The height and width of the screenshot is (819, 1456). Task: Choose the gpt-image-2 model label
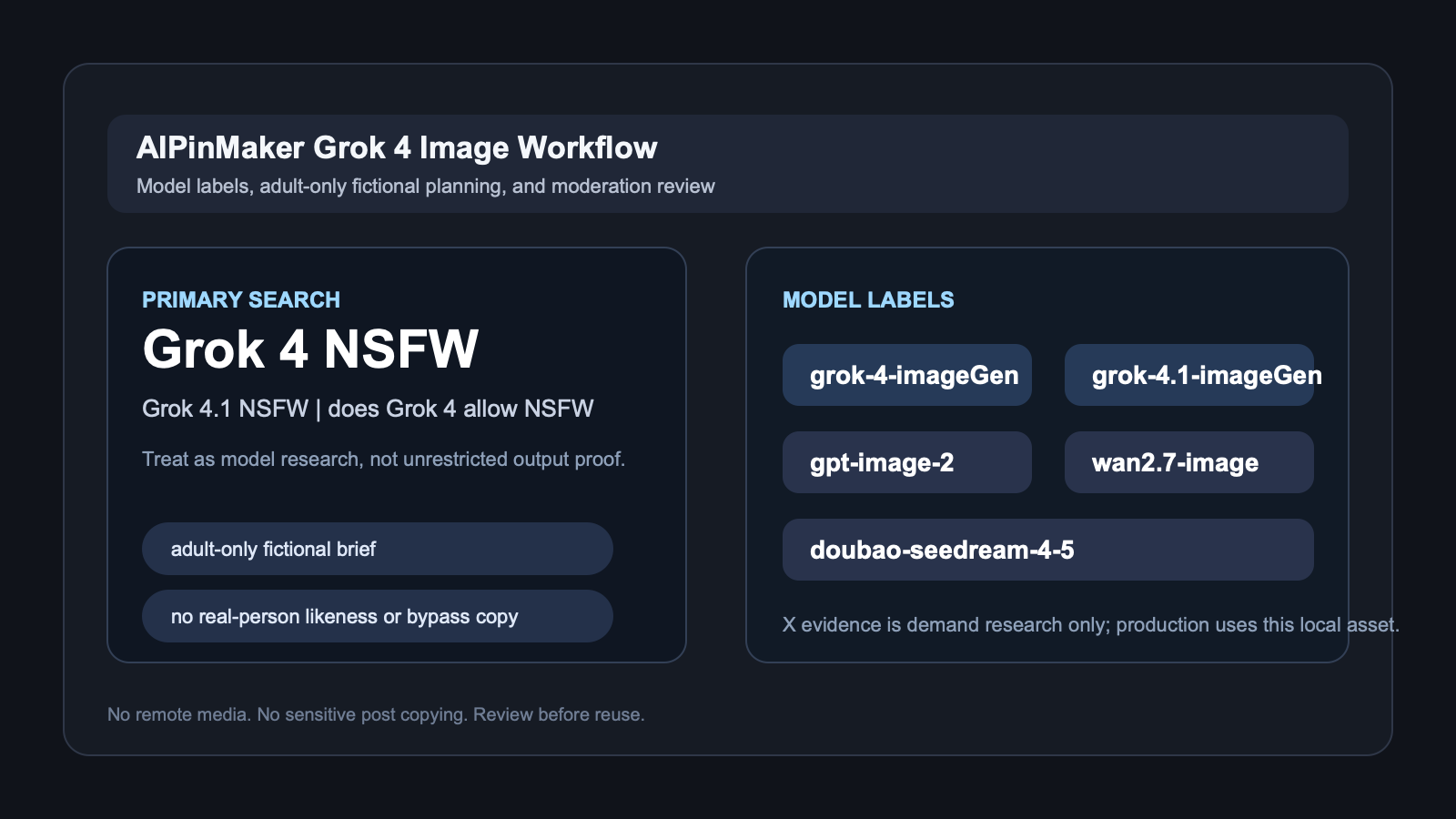(907, 462)
